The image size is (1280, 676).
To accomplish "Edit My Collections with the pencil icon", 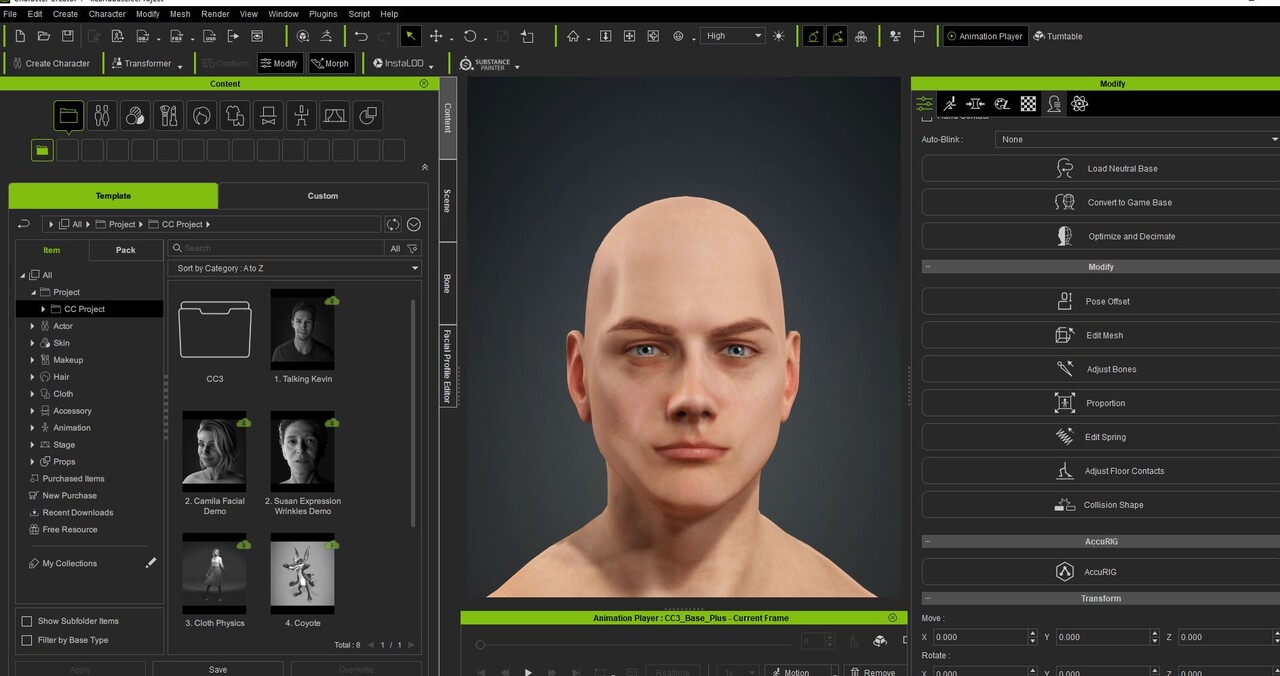I will pyautogui.click(x=151, y=563).
